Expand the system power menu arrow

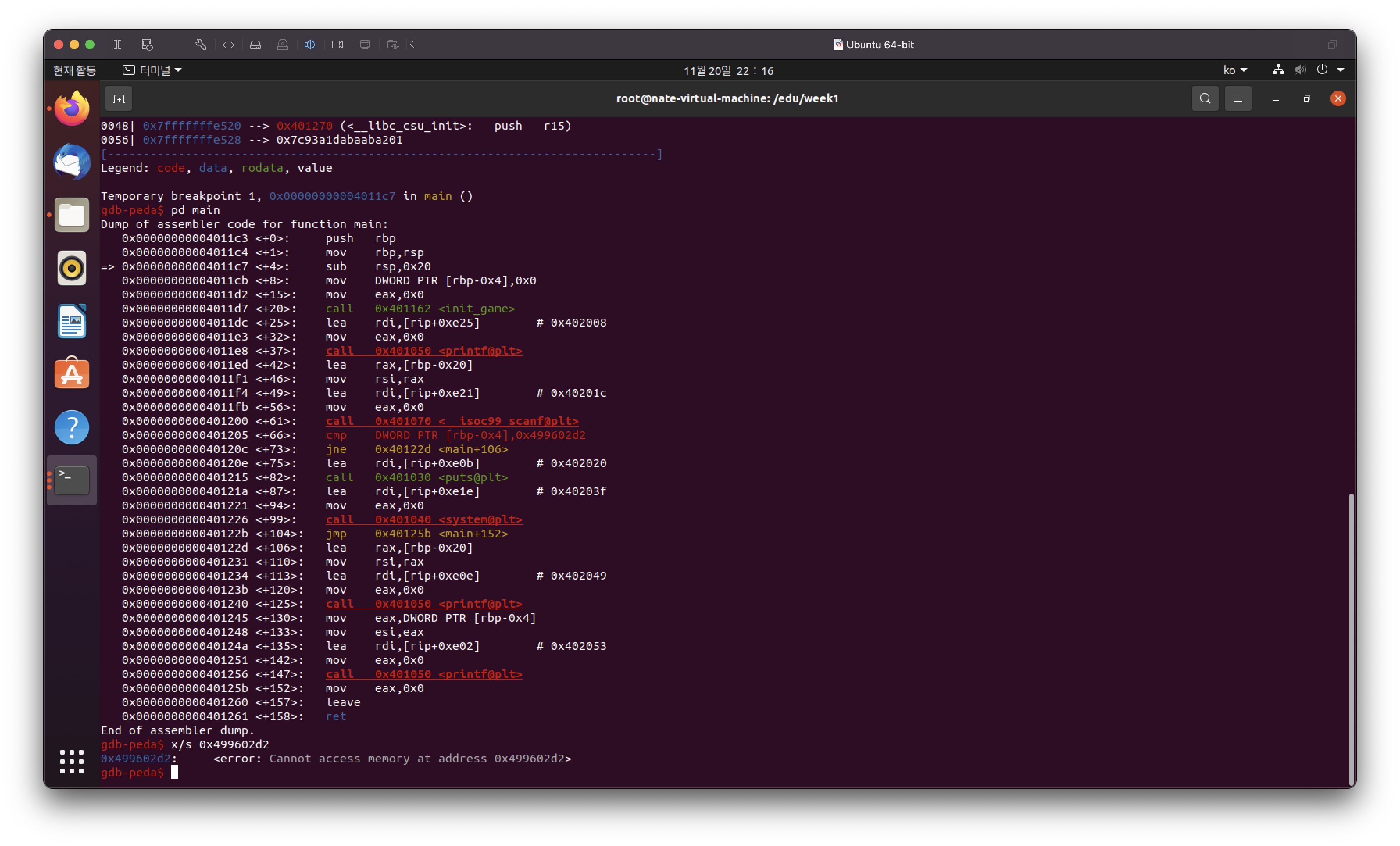coord(1340,70)
